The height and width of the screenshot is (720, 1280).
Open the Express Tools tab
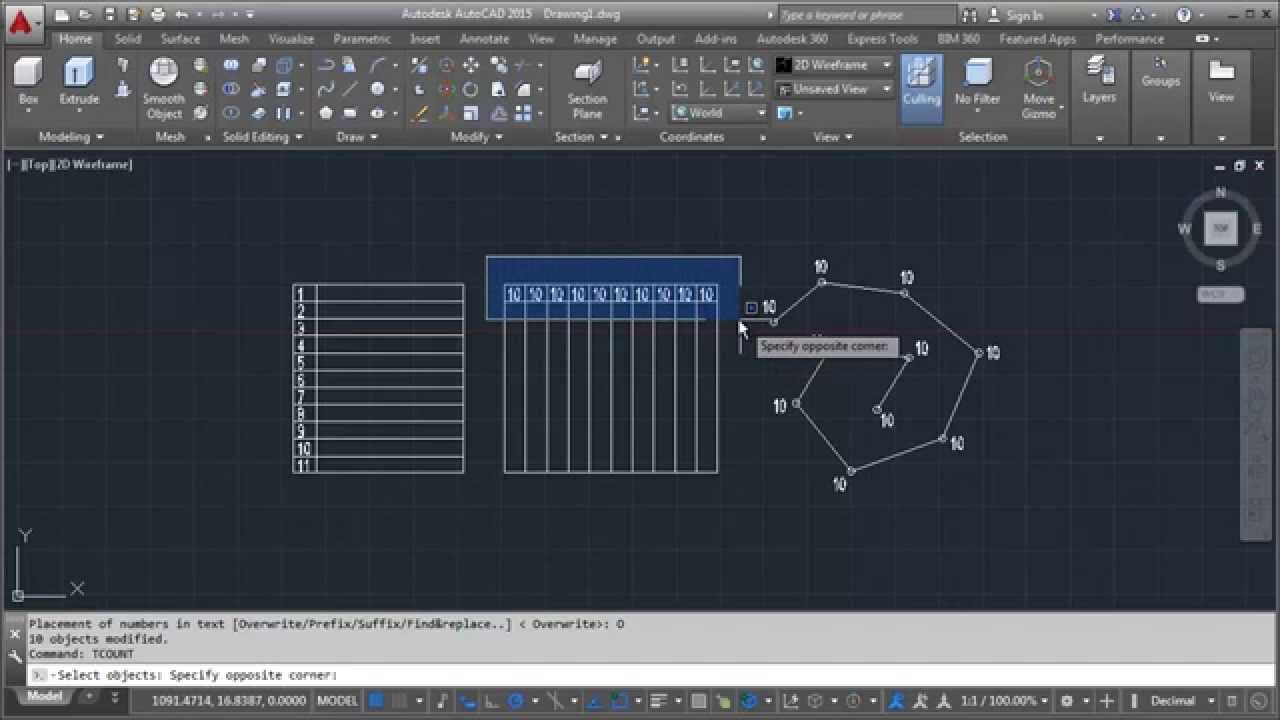(882, 39)
